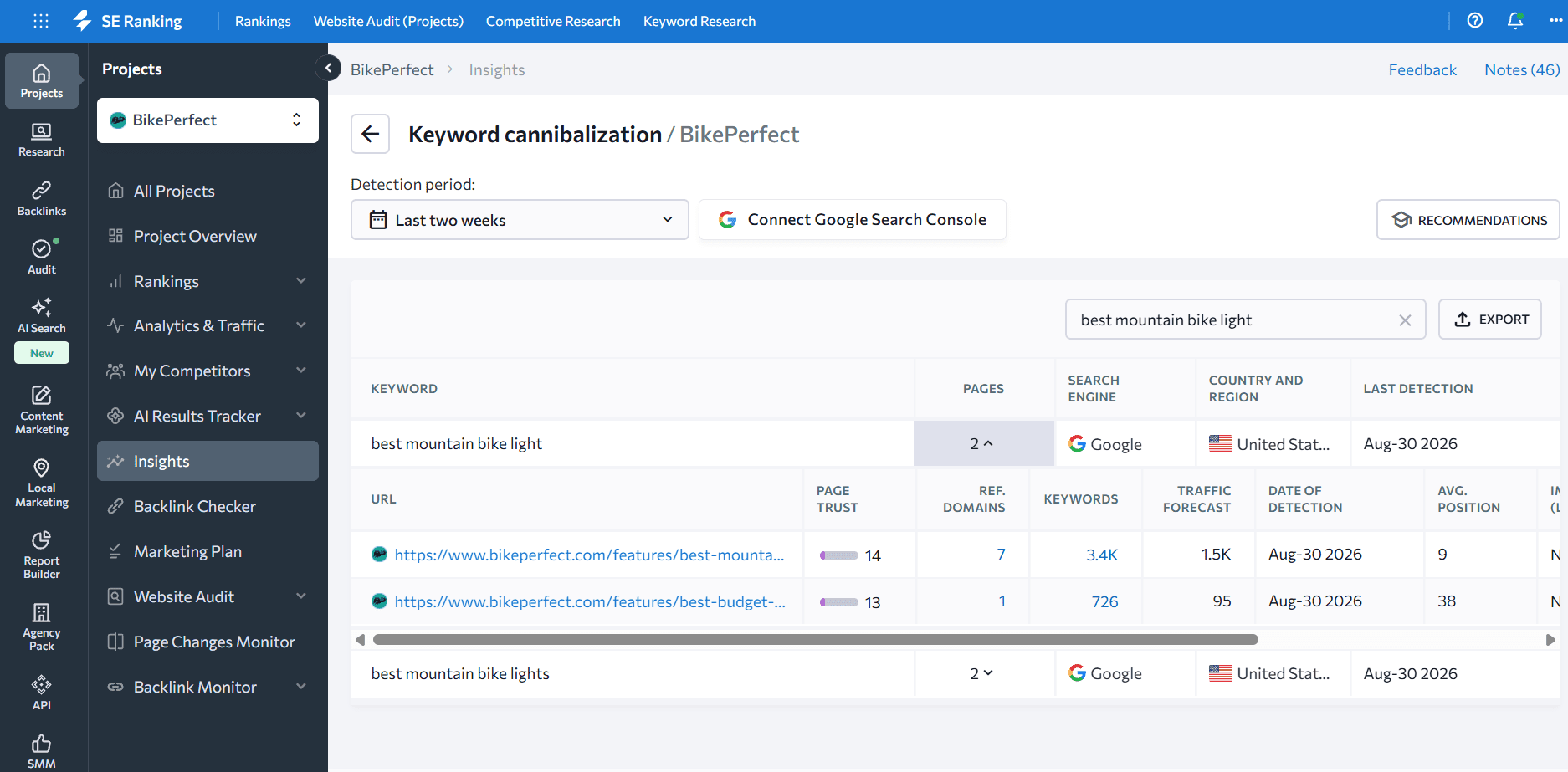Open Website Audit (Projects) top menu

(388, 21)
